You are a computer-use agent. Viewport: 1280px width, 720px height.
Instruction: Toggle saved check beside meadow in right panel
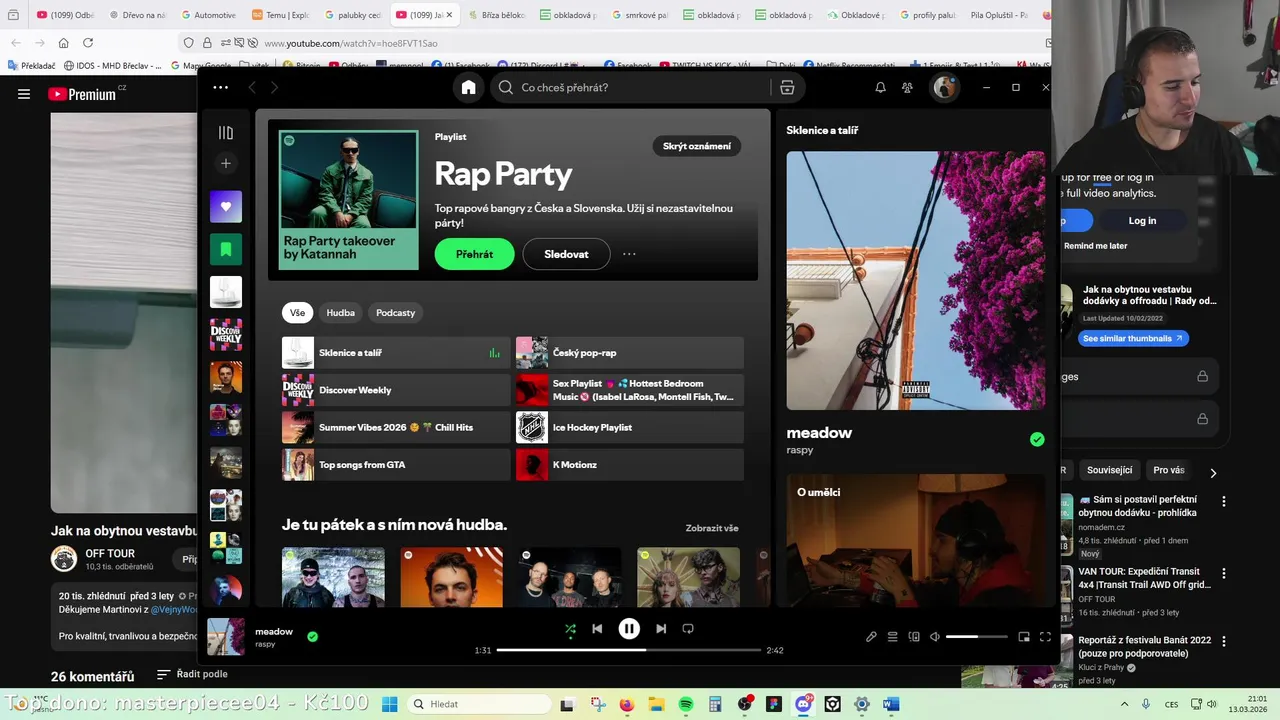point(1037,439)
